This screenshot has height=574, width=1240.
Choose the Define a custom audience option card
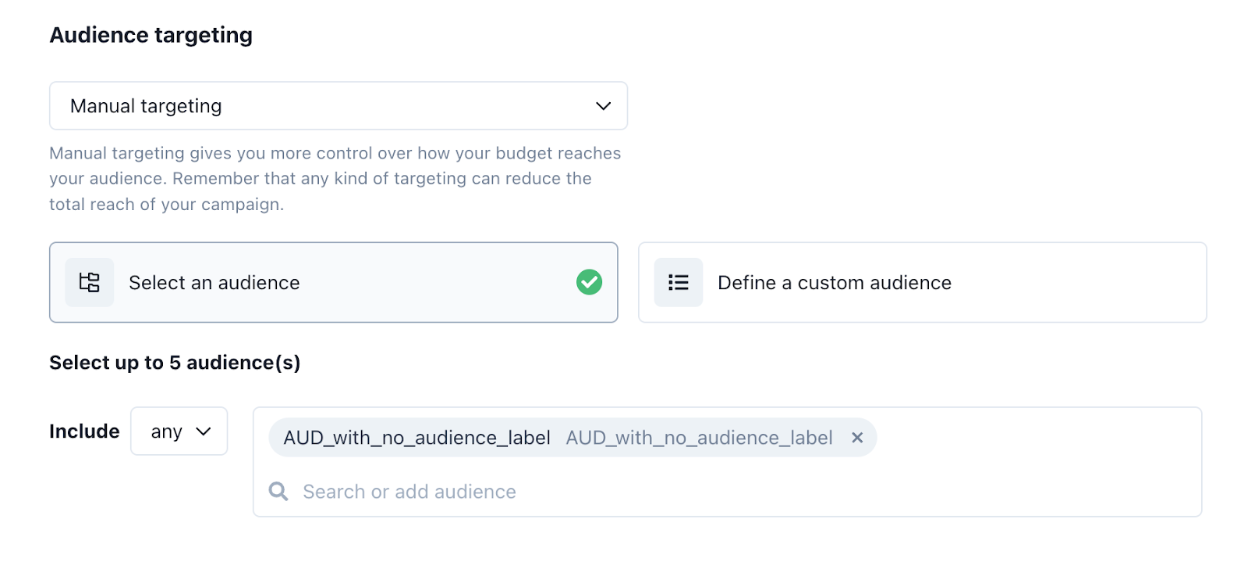pyautogui.click(x=922, y=282)
